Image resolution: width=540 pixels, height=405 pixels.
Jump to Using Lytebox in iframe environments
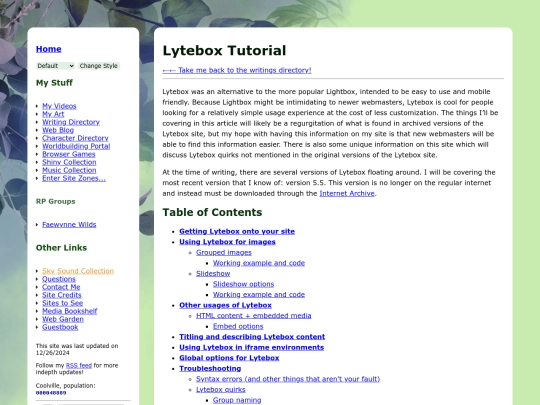point(251,347)
